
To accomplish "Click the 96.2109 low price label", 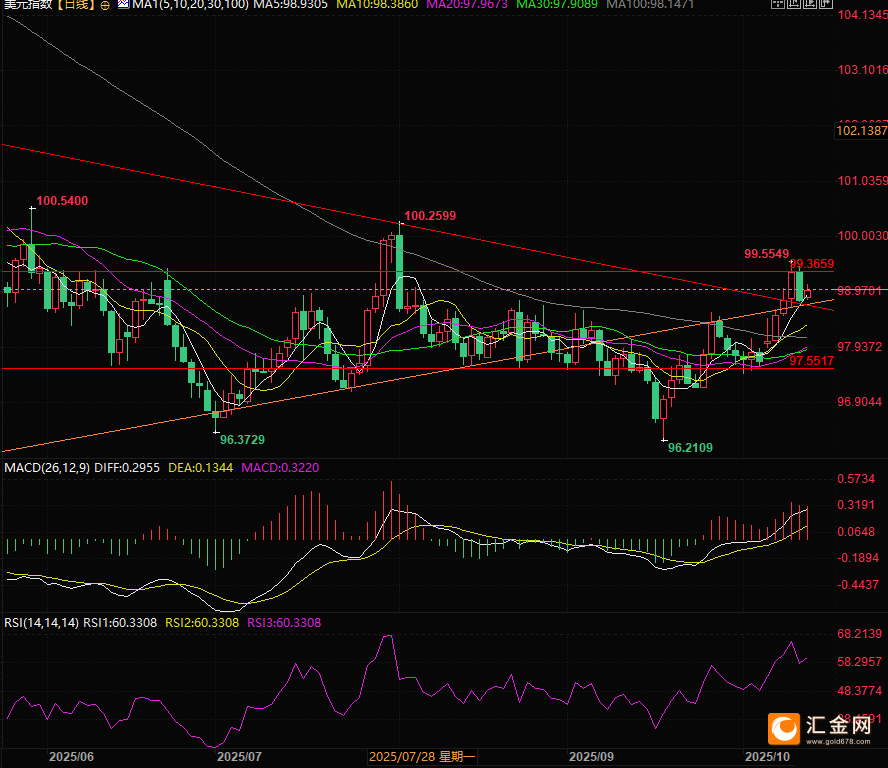I will pos(690,449).
